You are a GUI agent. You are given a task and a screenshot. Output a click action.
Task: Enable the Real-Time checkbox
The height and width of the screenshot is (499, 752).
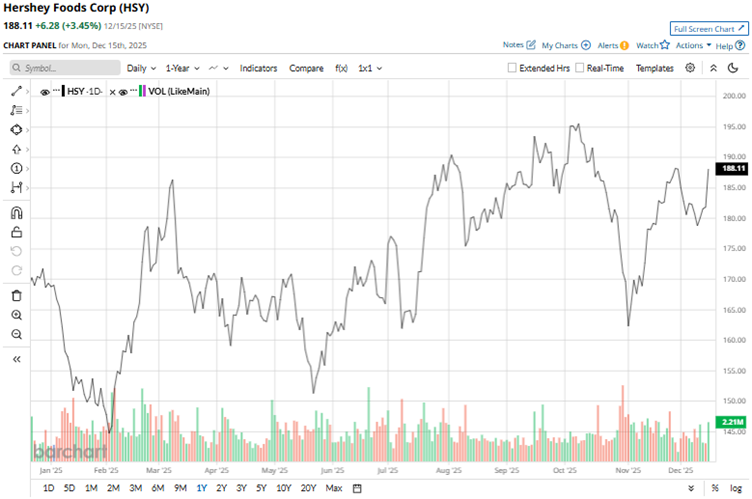click(579, 68)
